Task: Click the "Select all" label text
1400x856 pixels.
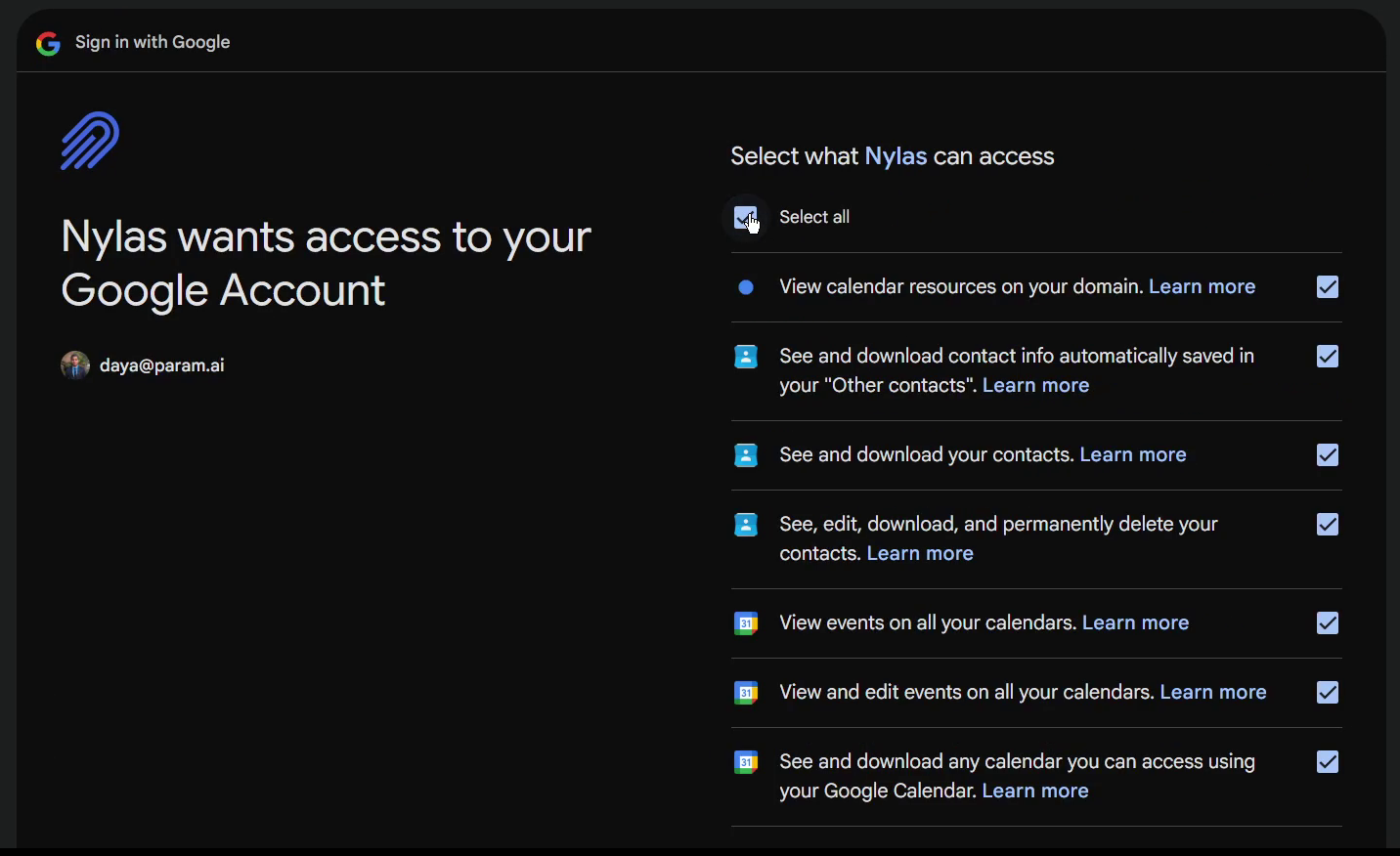Action: tap(814, 218)
